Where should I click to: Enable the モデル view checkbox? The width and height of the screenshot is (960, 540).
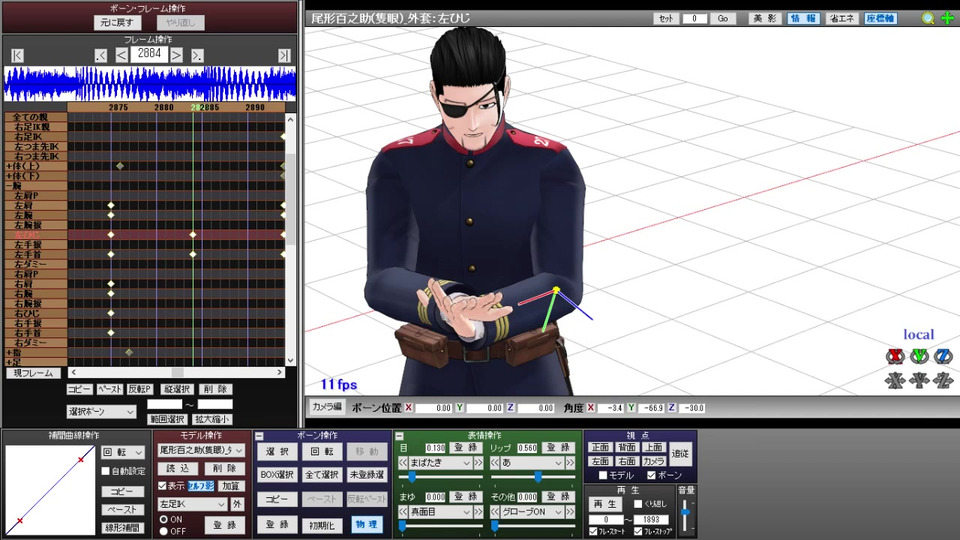pyautogui.click(x=602, y=475)
